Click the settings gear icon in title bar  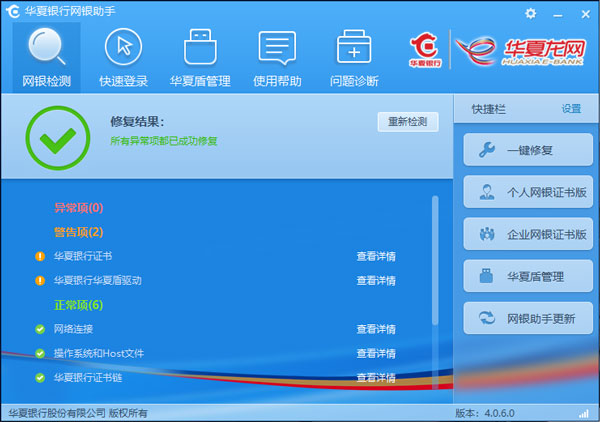click(x=530, y=14)
